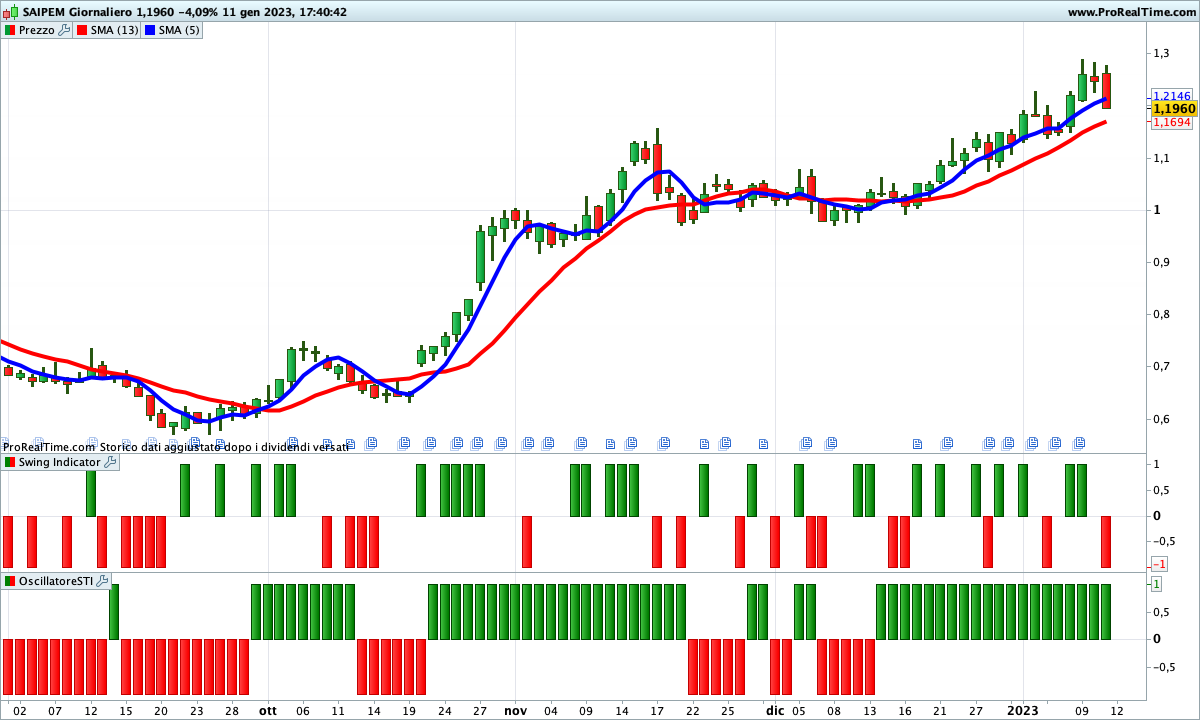Select the OscillatoreSTI panel label

pyautogui.click(x=56, y=580)
